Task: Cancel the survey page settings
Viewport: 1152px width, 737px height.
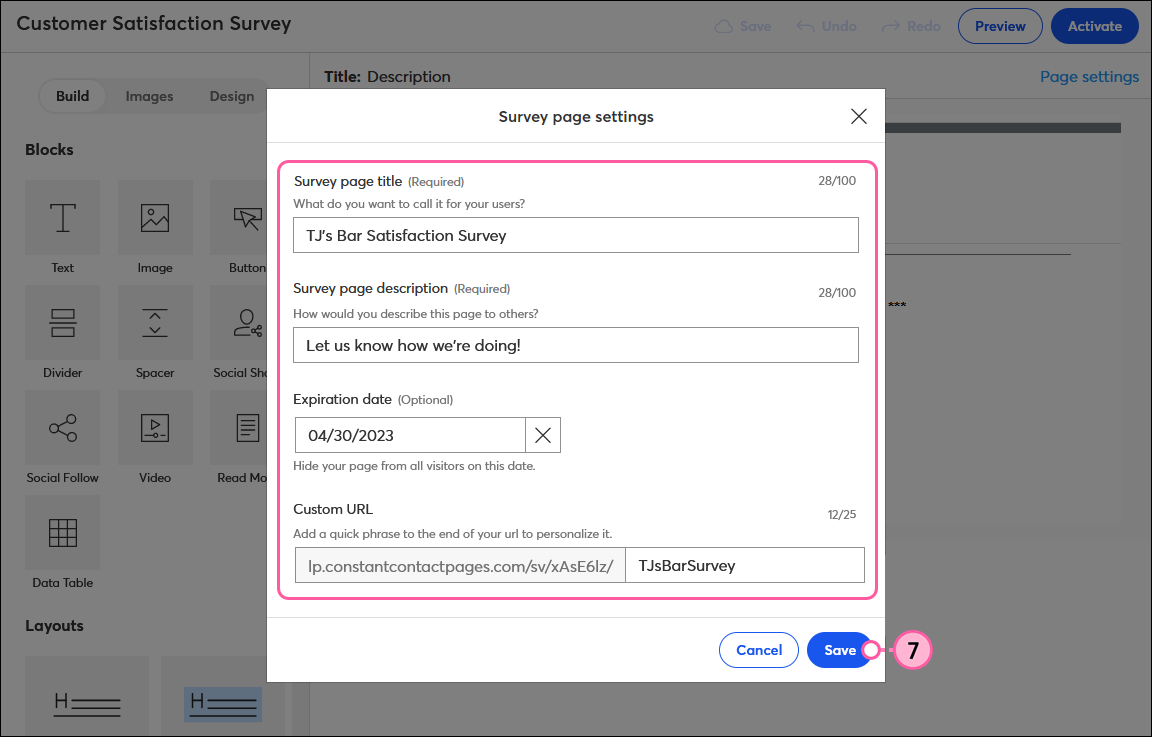Action: (758, 650)
